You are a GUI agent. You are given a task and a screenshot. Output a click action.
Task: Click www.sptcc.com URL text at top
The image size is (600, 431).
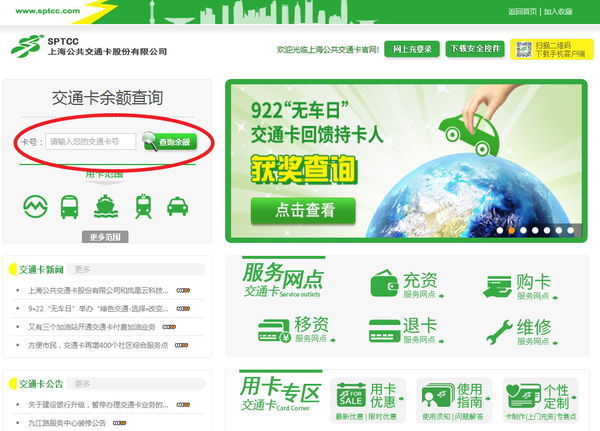pos(47,11)
